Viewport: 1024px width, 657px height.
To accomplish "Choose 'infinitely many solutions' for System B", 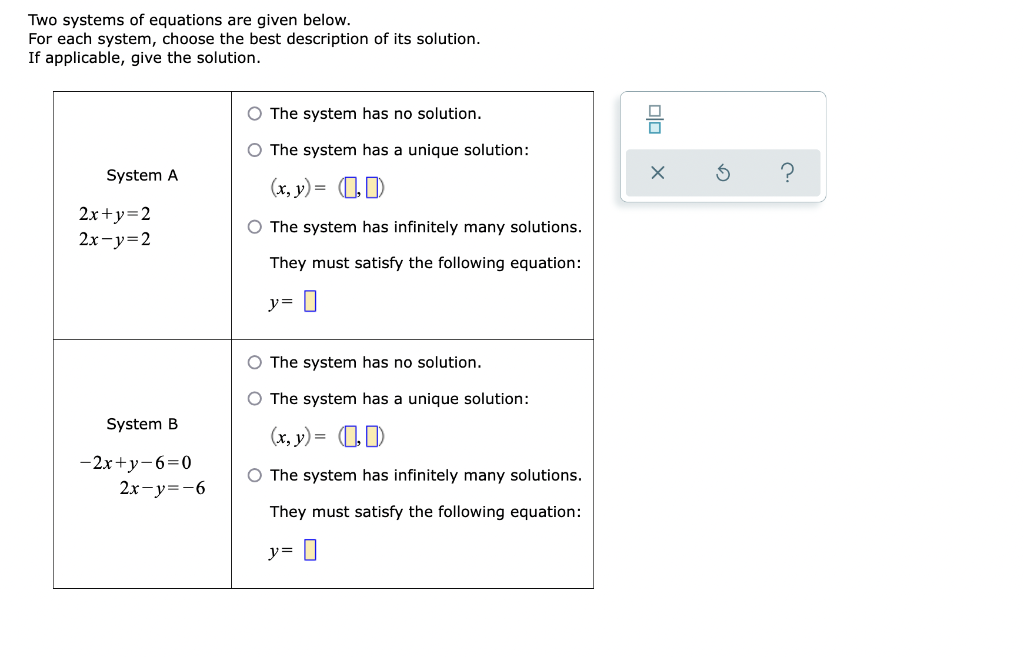I will click(254, 475).
